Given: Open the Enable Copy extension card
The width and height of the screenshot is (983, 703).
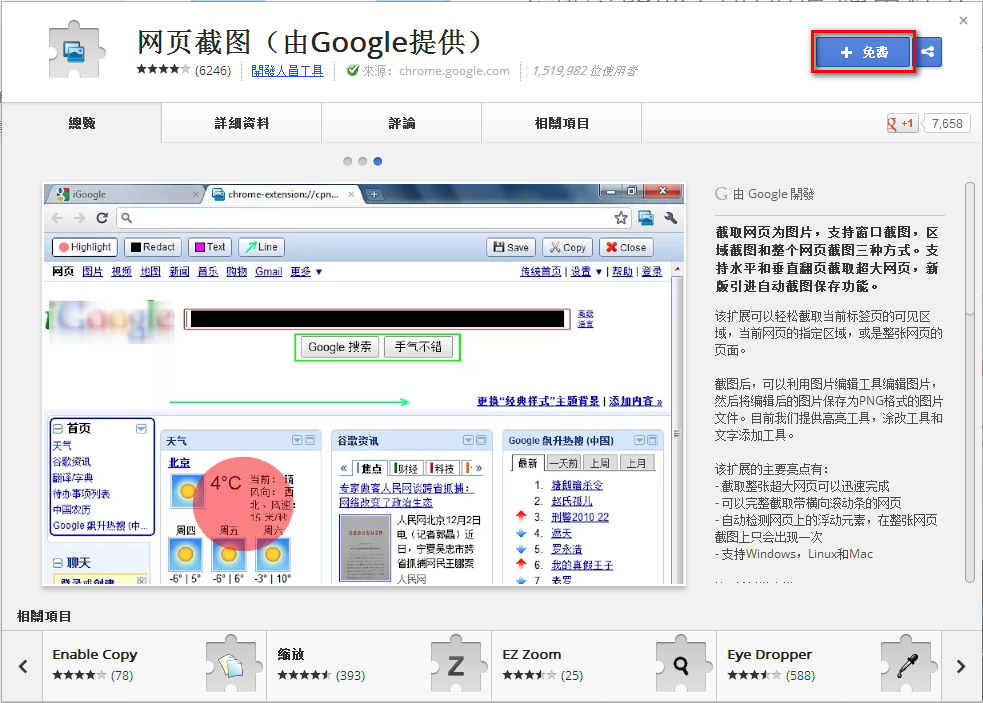Looking at the screenshot, I should pyautogui.click(x=155, y=666).
